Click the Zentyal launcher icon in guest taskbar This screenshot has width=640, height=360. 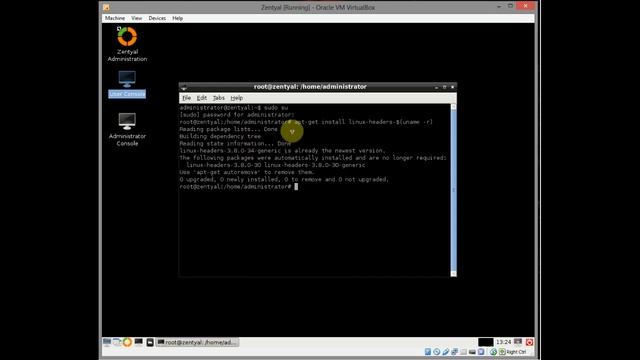pyautogui.click(x=127, y=342)
